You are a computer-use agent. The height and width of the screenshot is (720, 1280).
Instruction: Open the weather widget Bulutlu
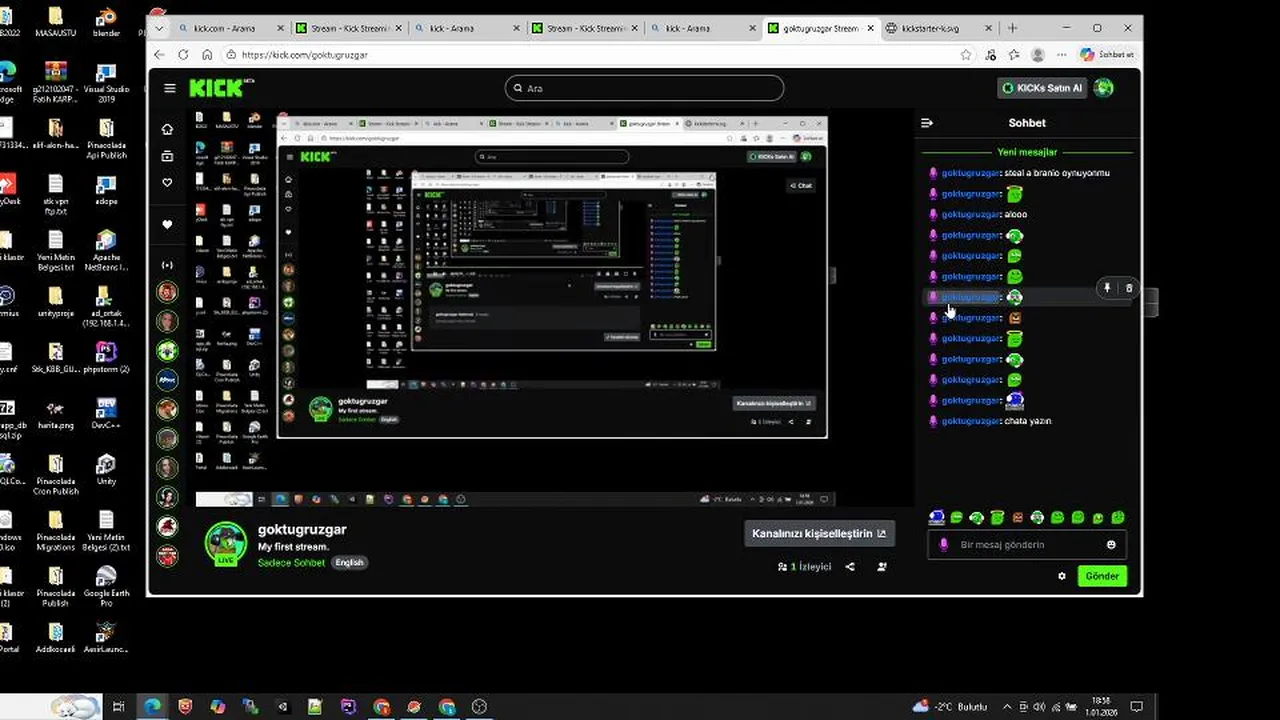[x=951, y=706]
